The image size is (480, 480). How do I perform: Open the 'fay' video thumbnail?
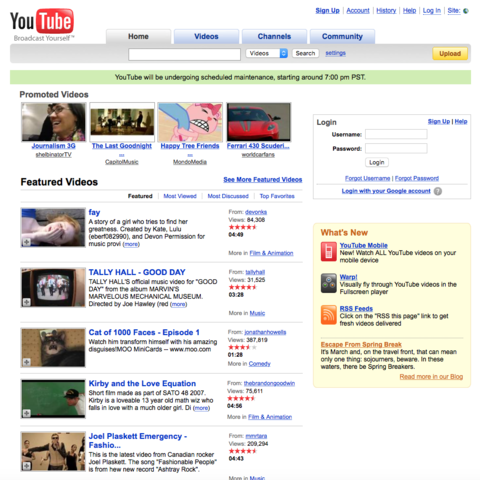(x=53, y=228)
